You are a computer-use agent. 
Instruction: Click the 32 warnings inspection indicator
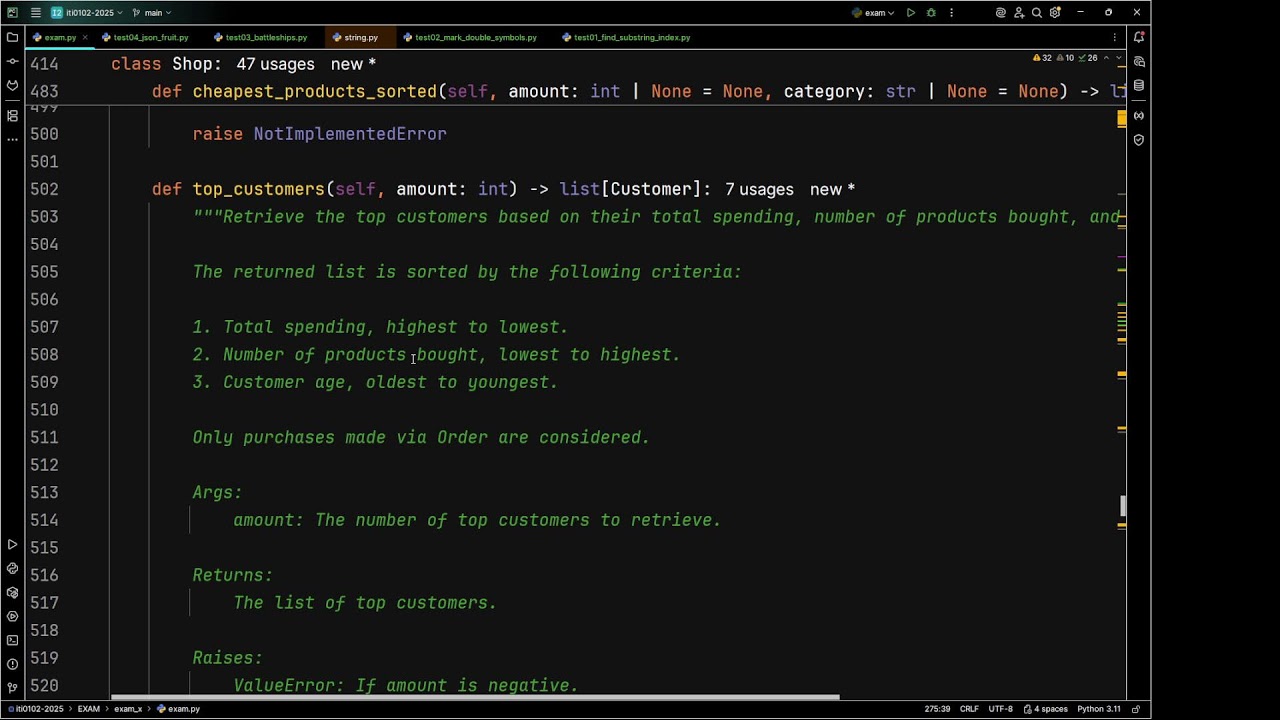1041,58
